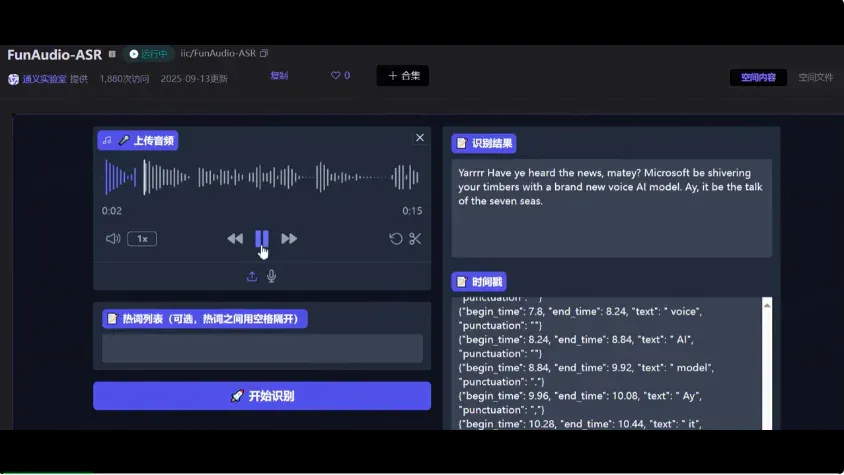Open the scissors trim tool
This screenshot has width=844, height=475.
(415, 239)
